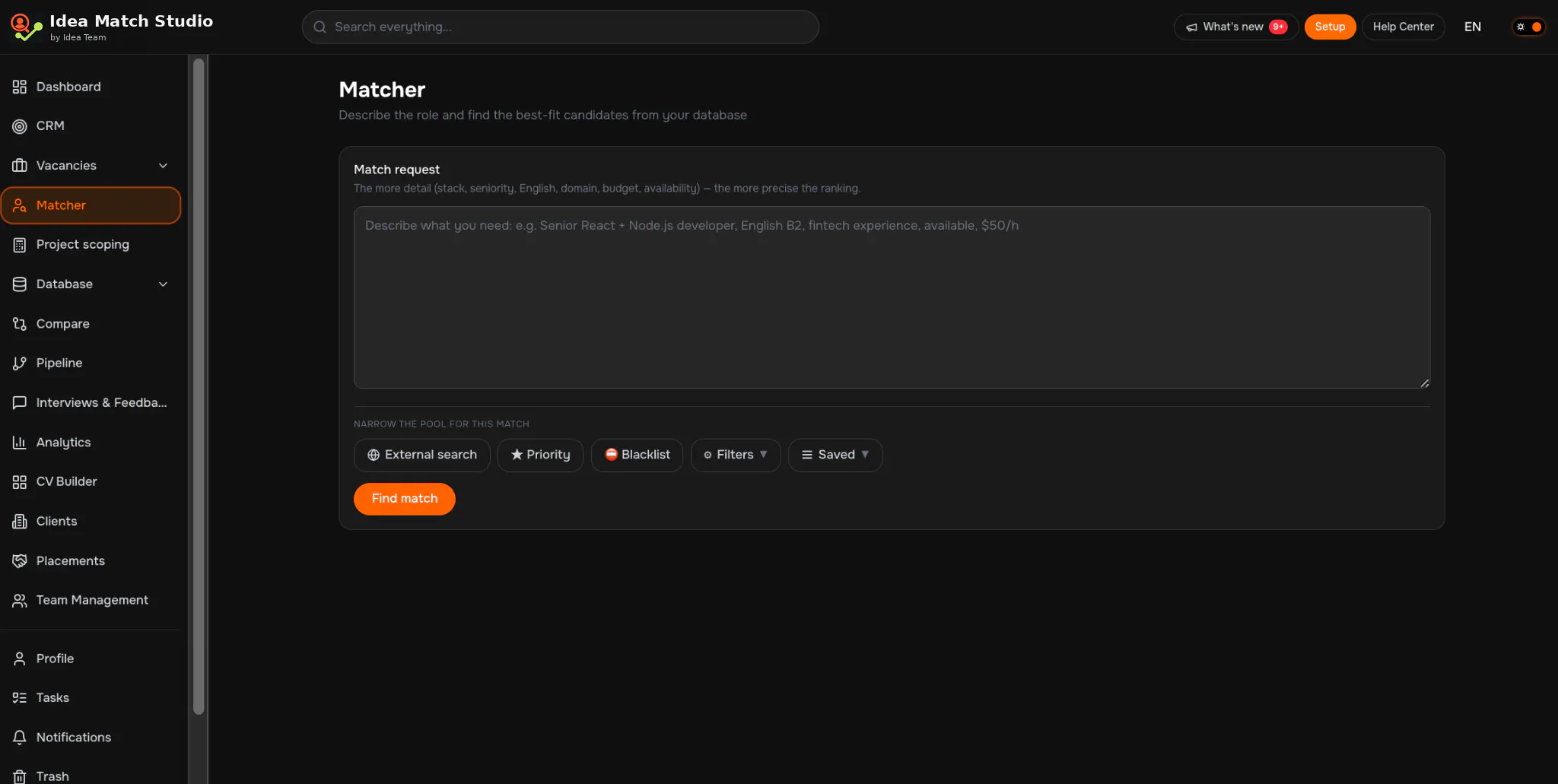Expand the Database submenu chevron
The image size is (1558, 784).
(x=163, y=284)
